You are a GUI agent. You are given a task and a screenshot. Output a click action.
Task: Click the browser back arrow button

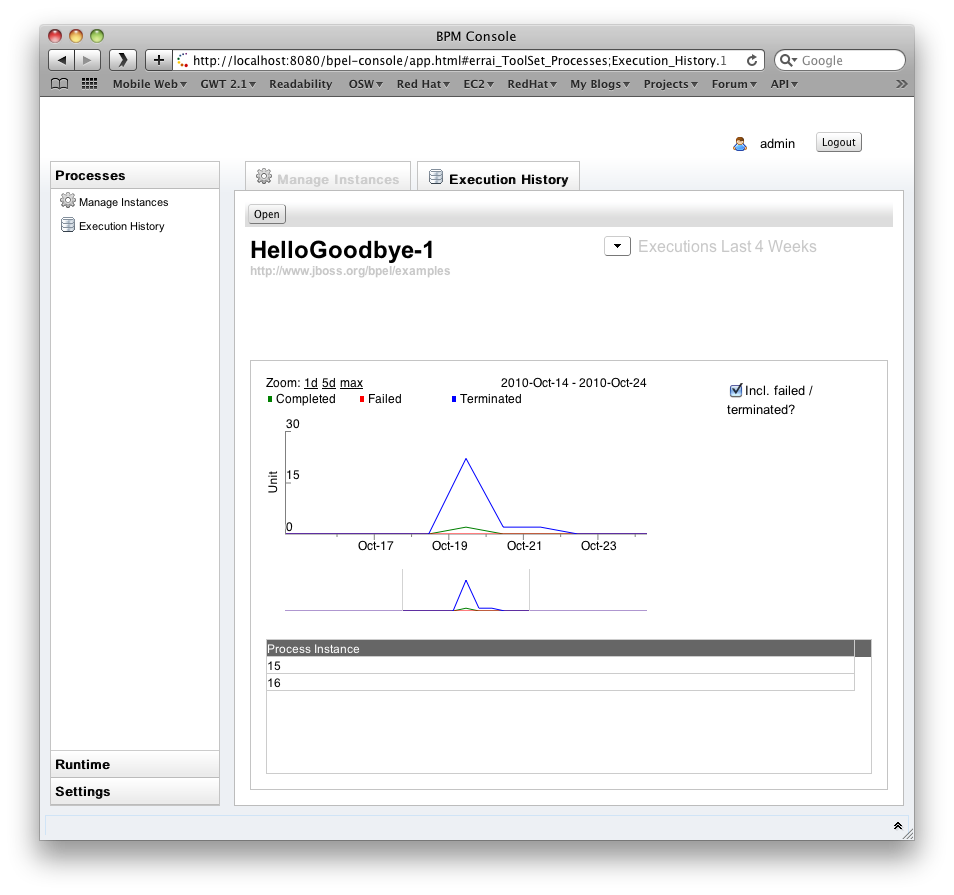(x=61, y=60)
